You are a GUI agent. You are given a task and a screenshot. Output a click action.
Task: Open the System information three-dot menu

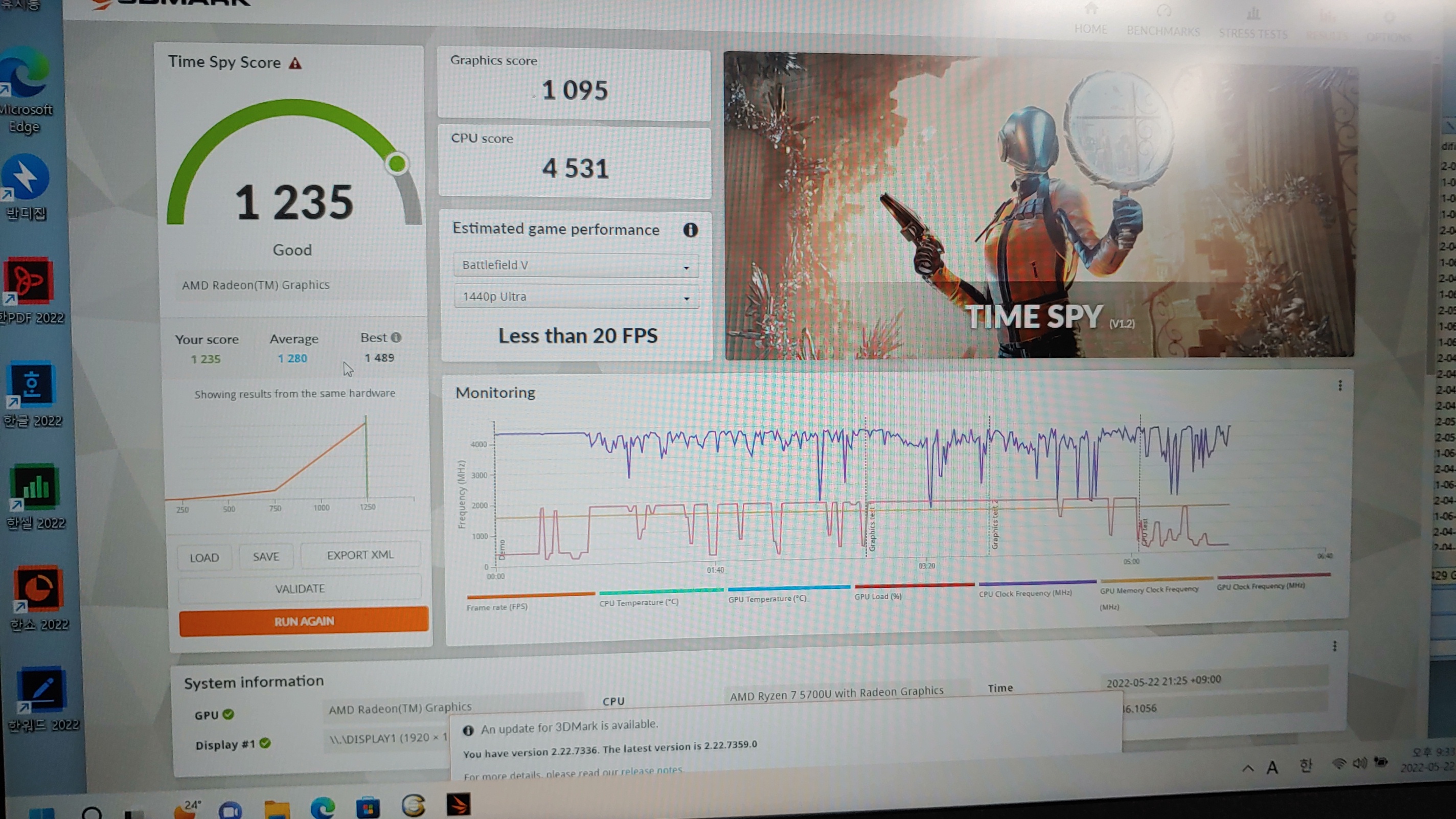tap(1334, 646)
